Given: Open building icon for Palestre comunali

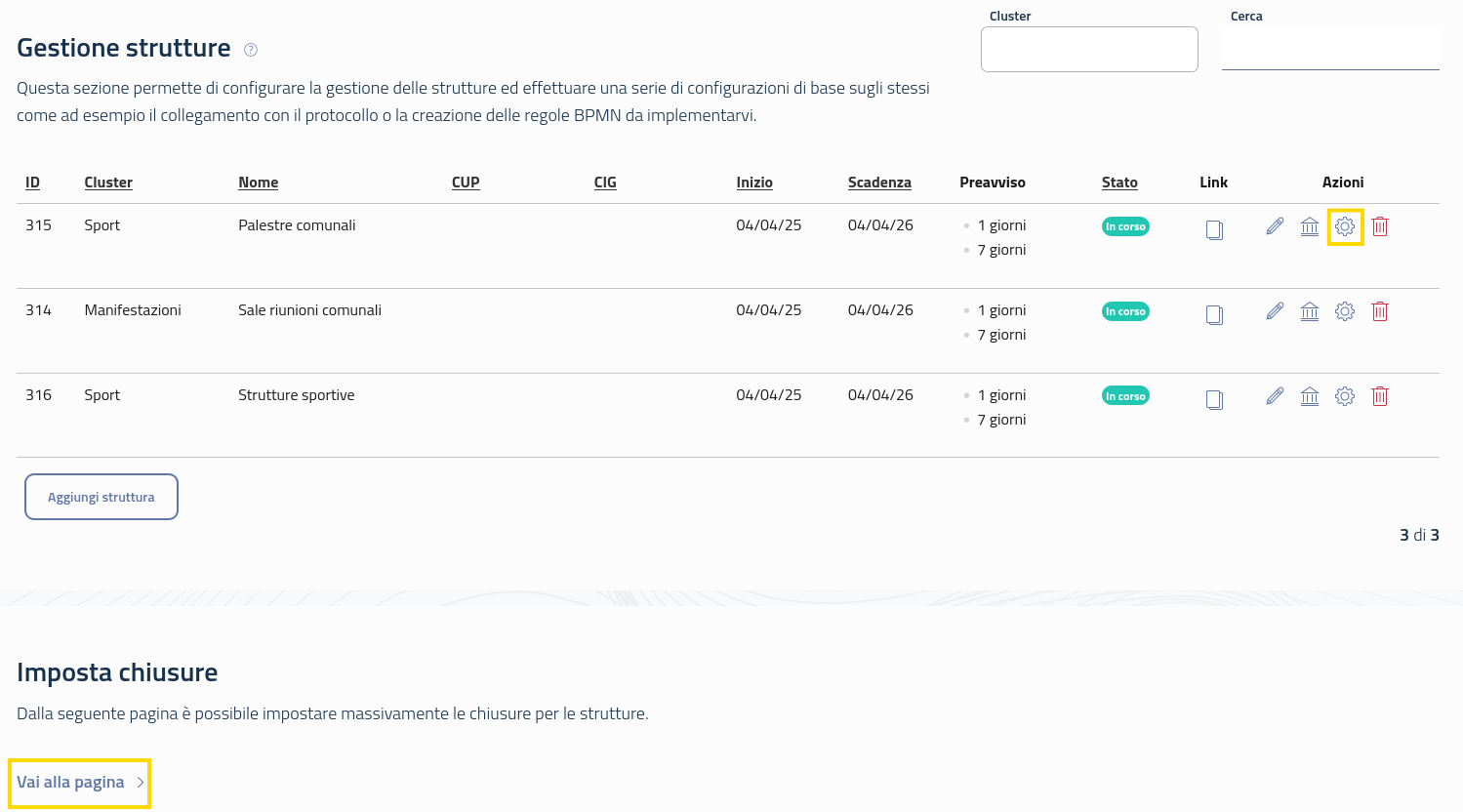Looking at the screenshot, I should click(x=1310, y=226).
